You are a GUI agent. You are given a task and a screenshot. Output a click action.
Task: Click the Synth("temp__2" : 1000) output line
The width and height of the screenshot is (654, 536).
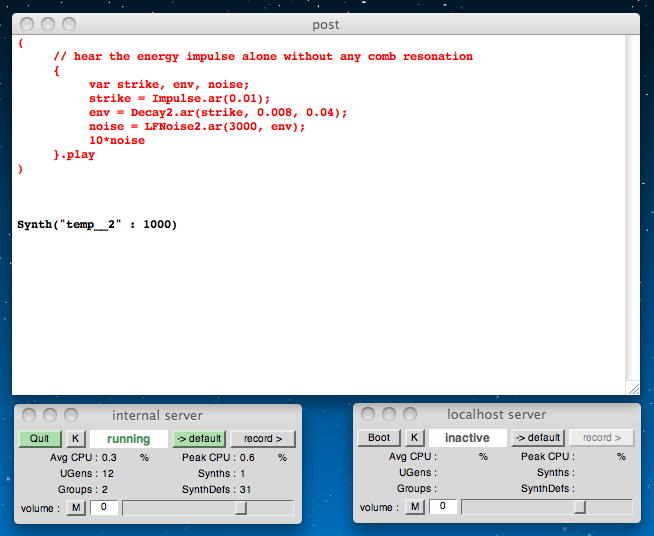[97, 224]
